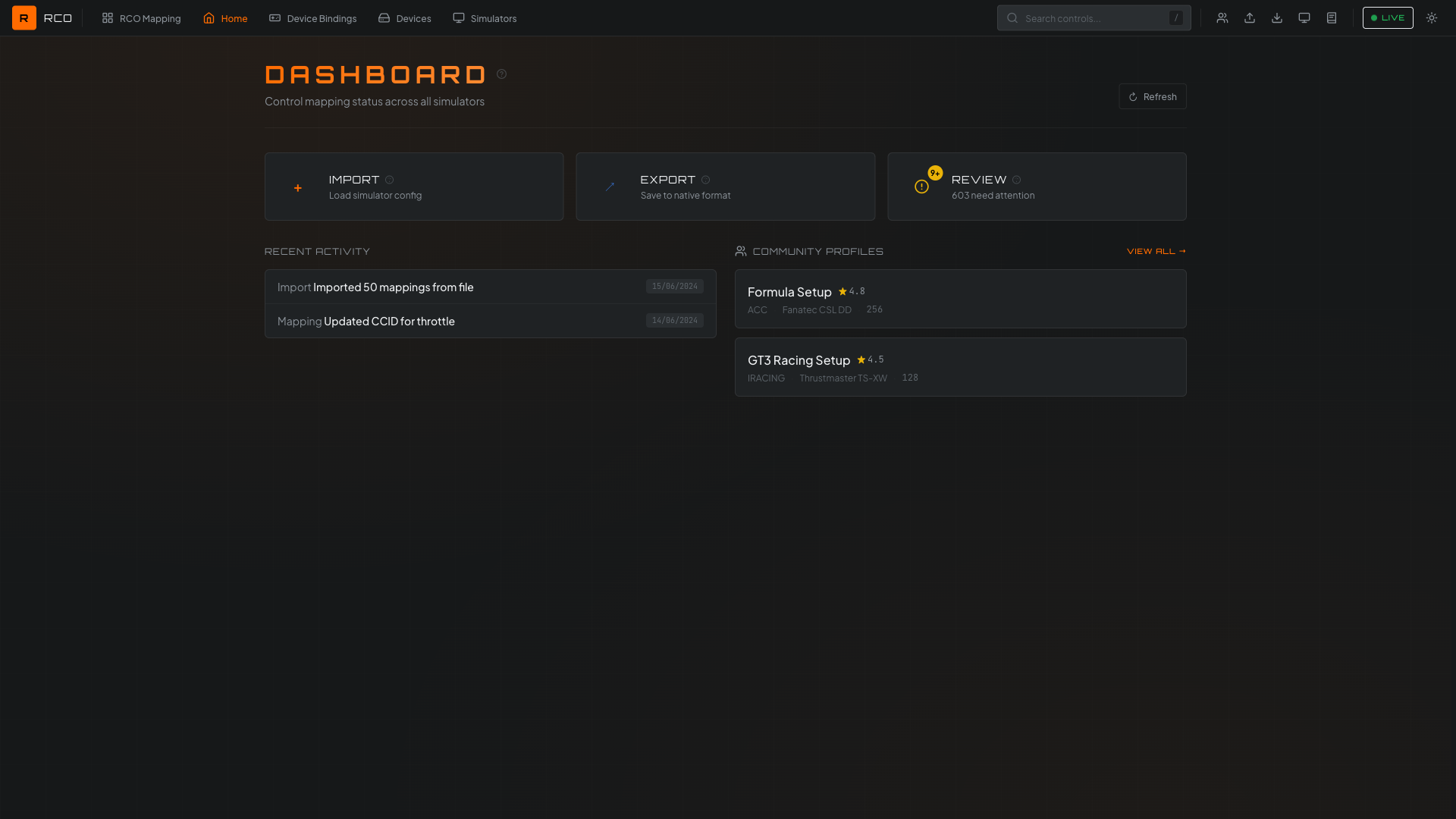
Task: Click the info icon beside EXPORT
Action: click(x=706, y=180)
